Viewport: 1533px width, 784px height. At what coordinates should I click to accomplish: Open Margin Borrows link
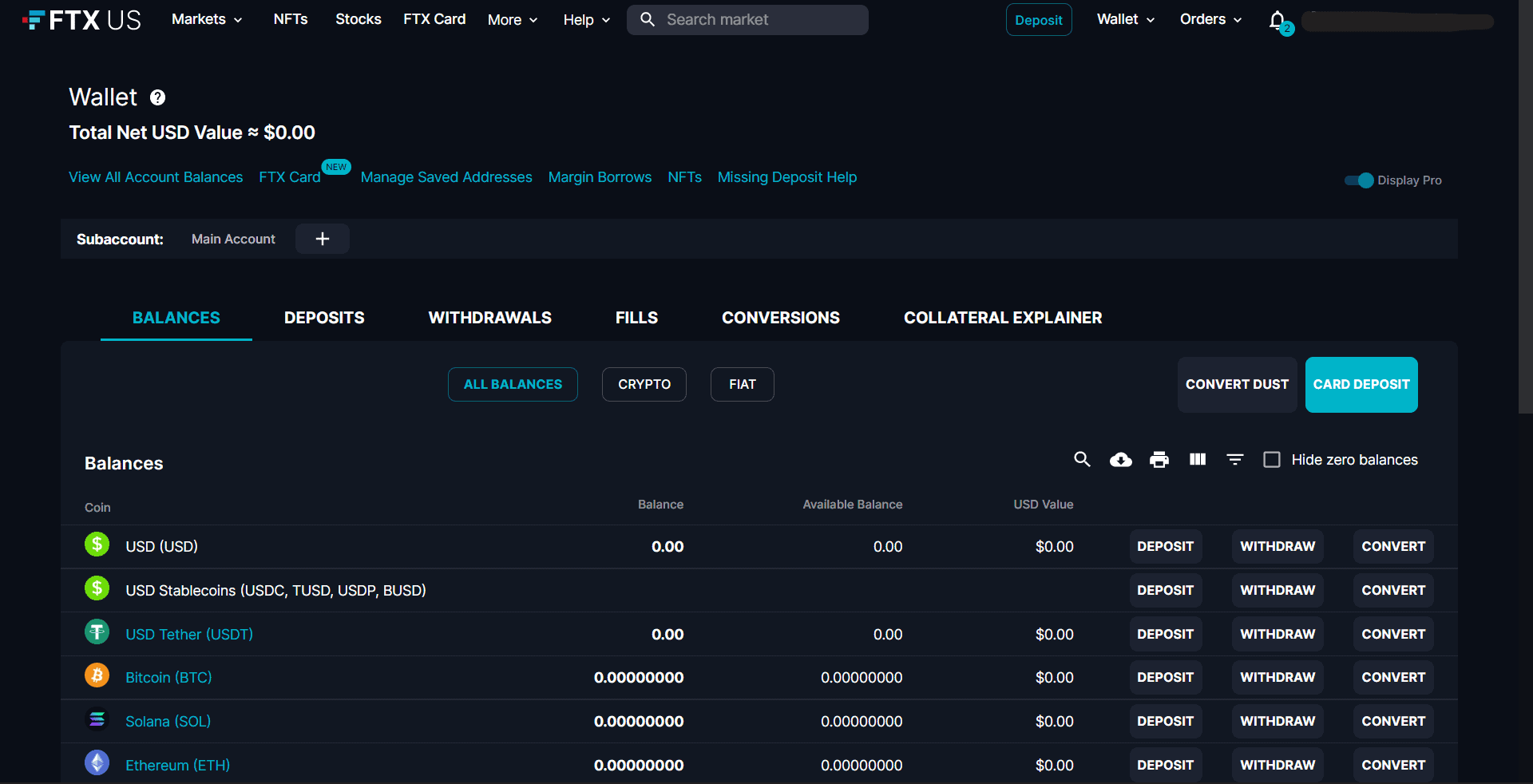coord(600,177)
